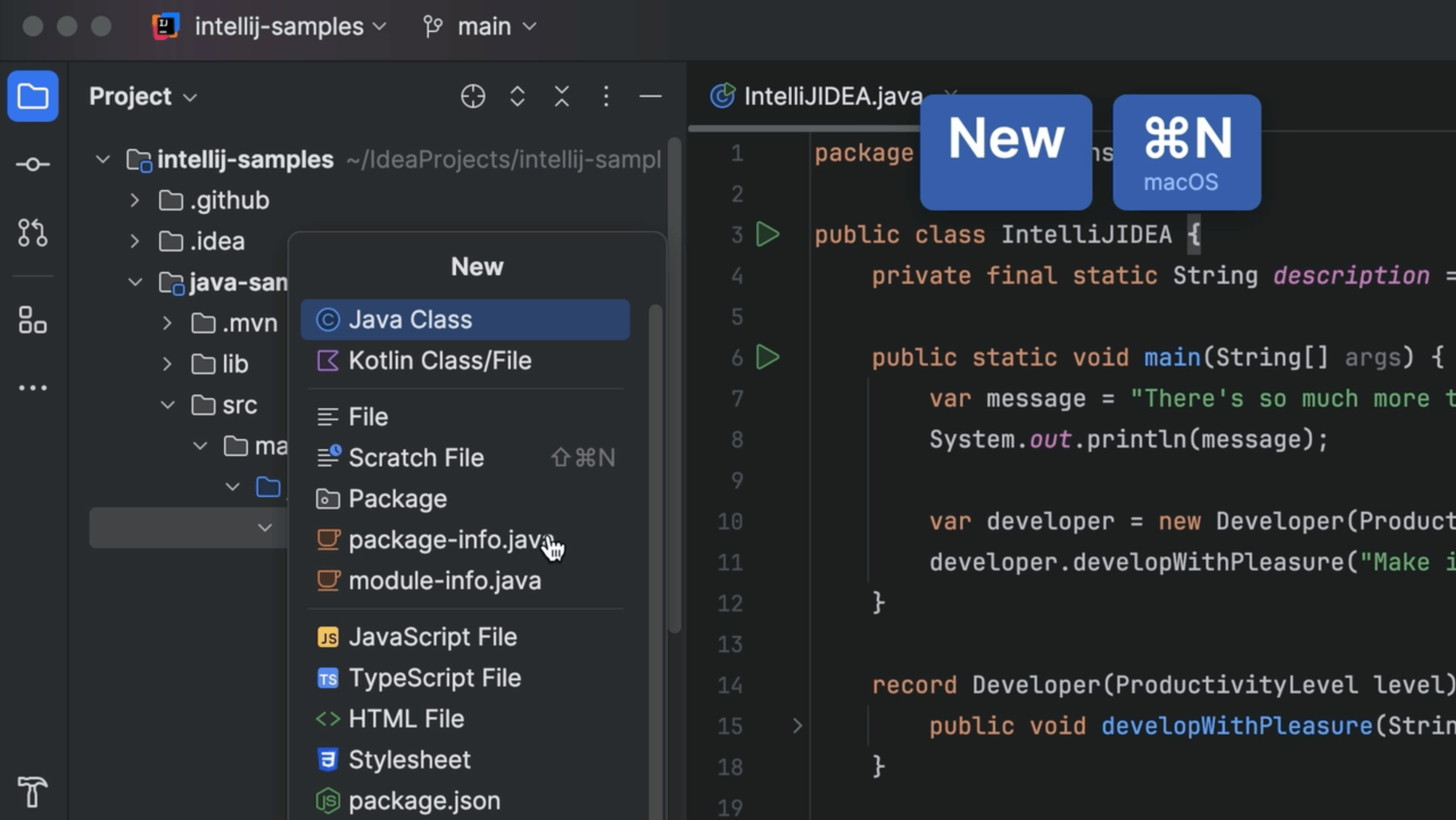This screenshot has width=1456, height=820.
Task: Open Project panel options menu
Action: click(x=606, y=97)
